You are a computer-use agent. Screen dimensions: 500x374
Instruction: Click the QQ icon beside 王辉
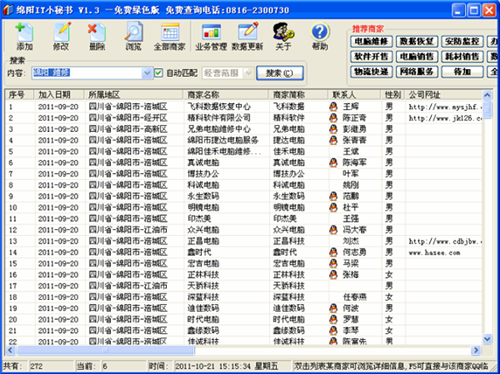333,106
